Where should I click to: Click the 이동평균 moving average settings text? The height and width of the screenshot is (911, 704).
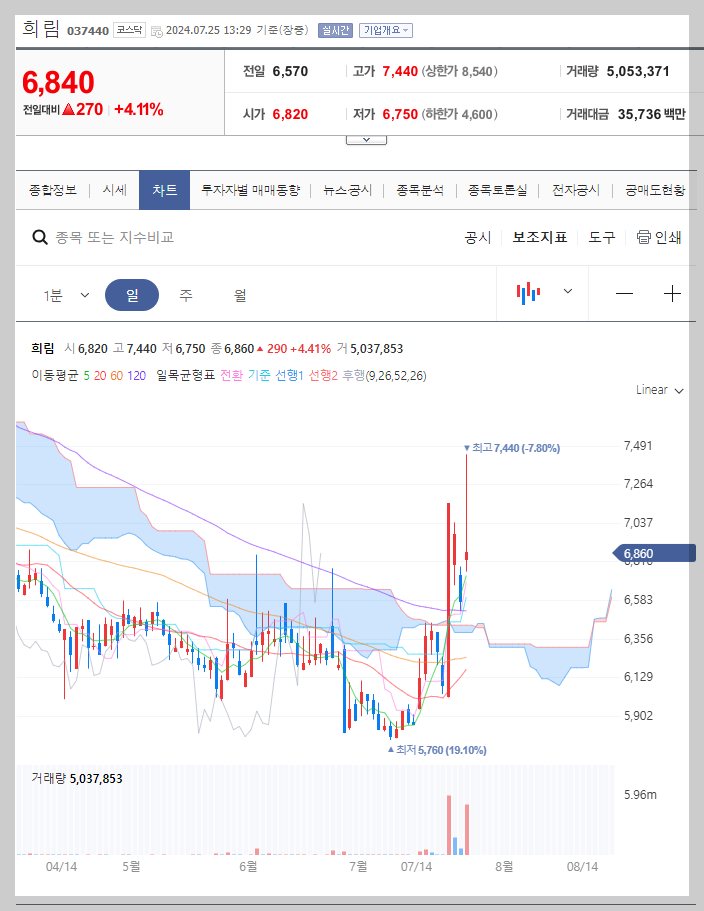(57, 376)
